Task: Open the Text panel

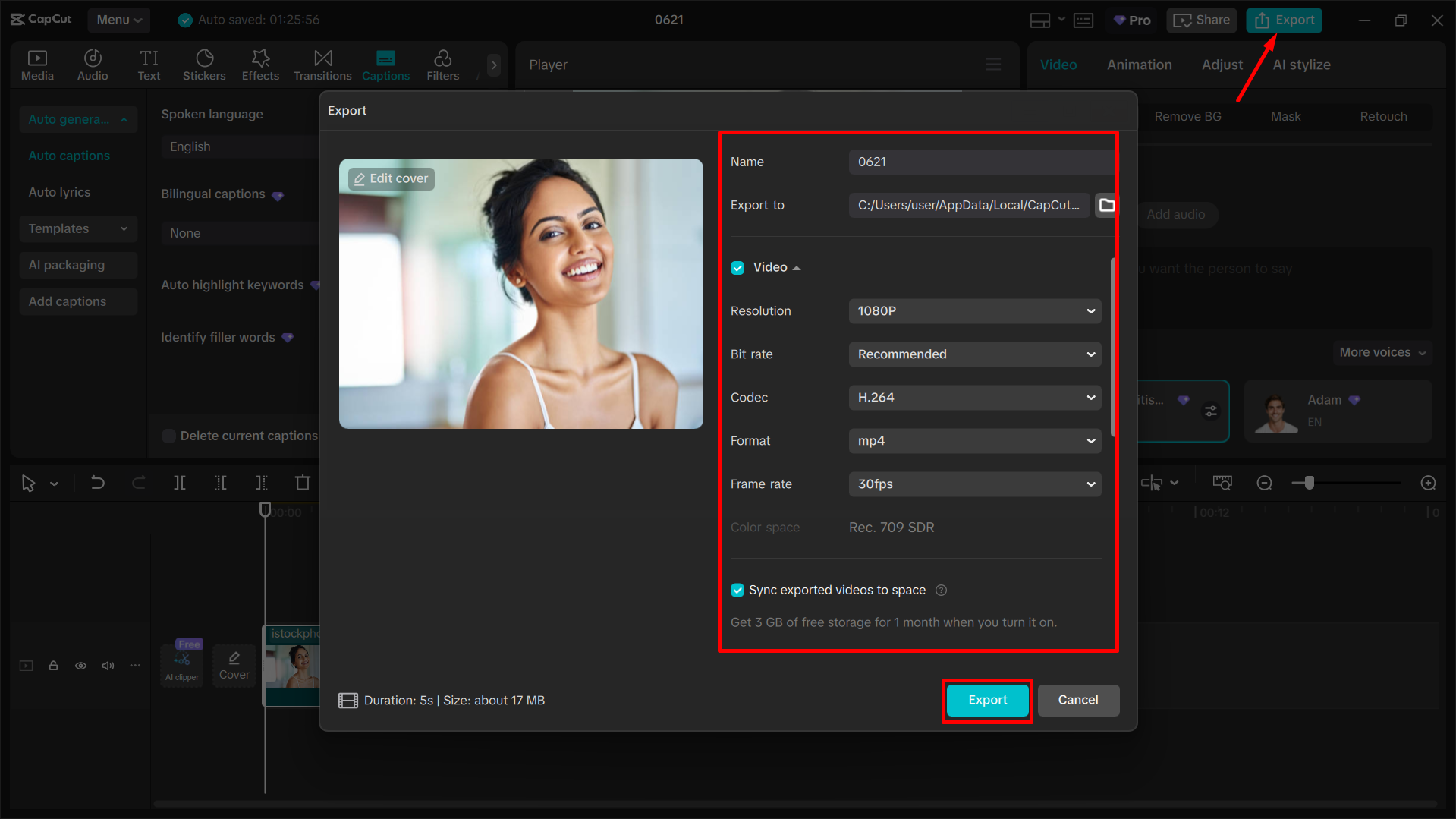Action: [149, 65]
